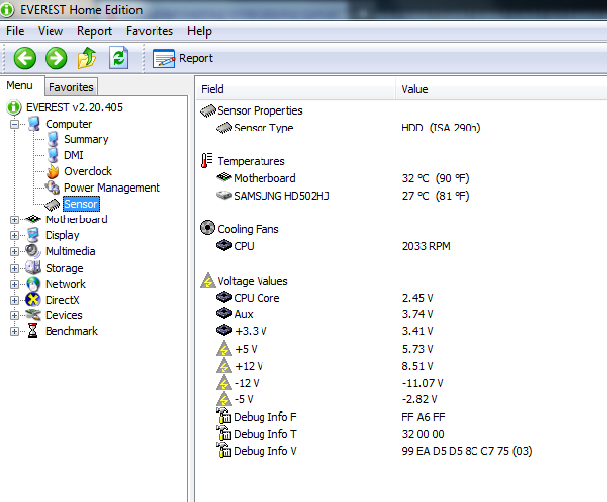Click the Debug Info T icon
Screen dimensions: 607x502
223,433
